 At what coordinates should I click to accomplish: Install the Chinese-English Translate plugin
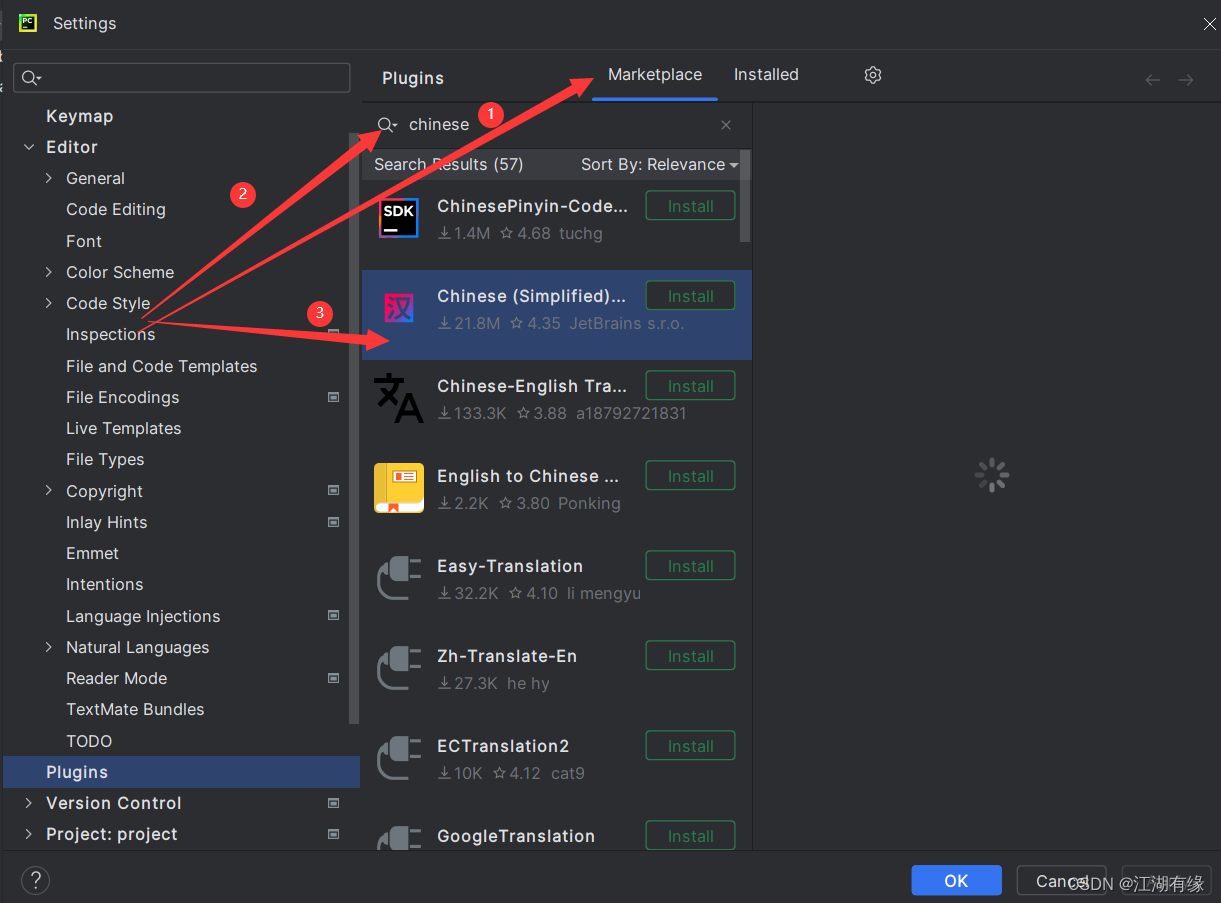[x=690, y=386]
